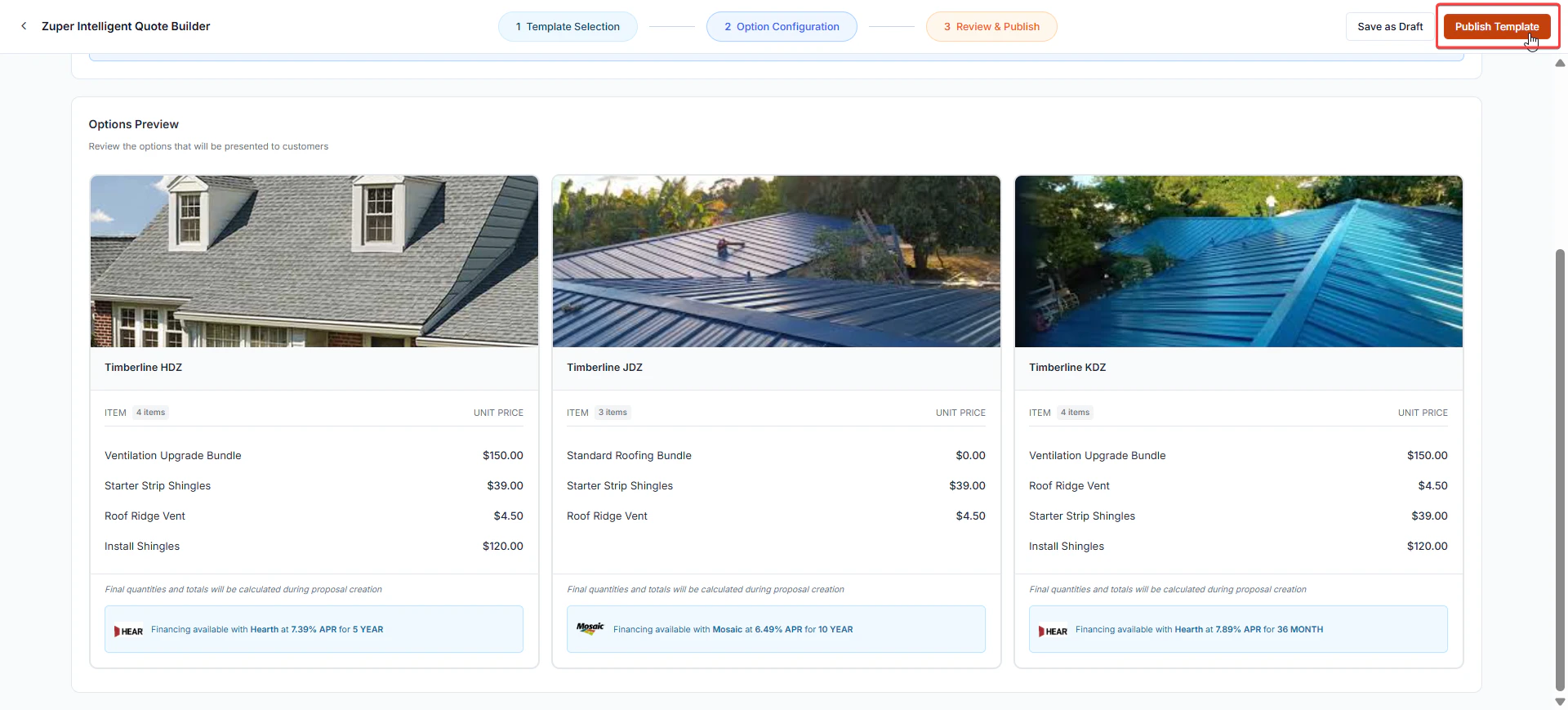
Task: Click Zuper Intelligent Quote Builder title
Action: coord(126,27)
